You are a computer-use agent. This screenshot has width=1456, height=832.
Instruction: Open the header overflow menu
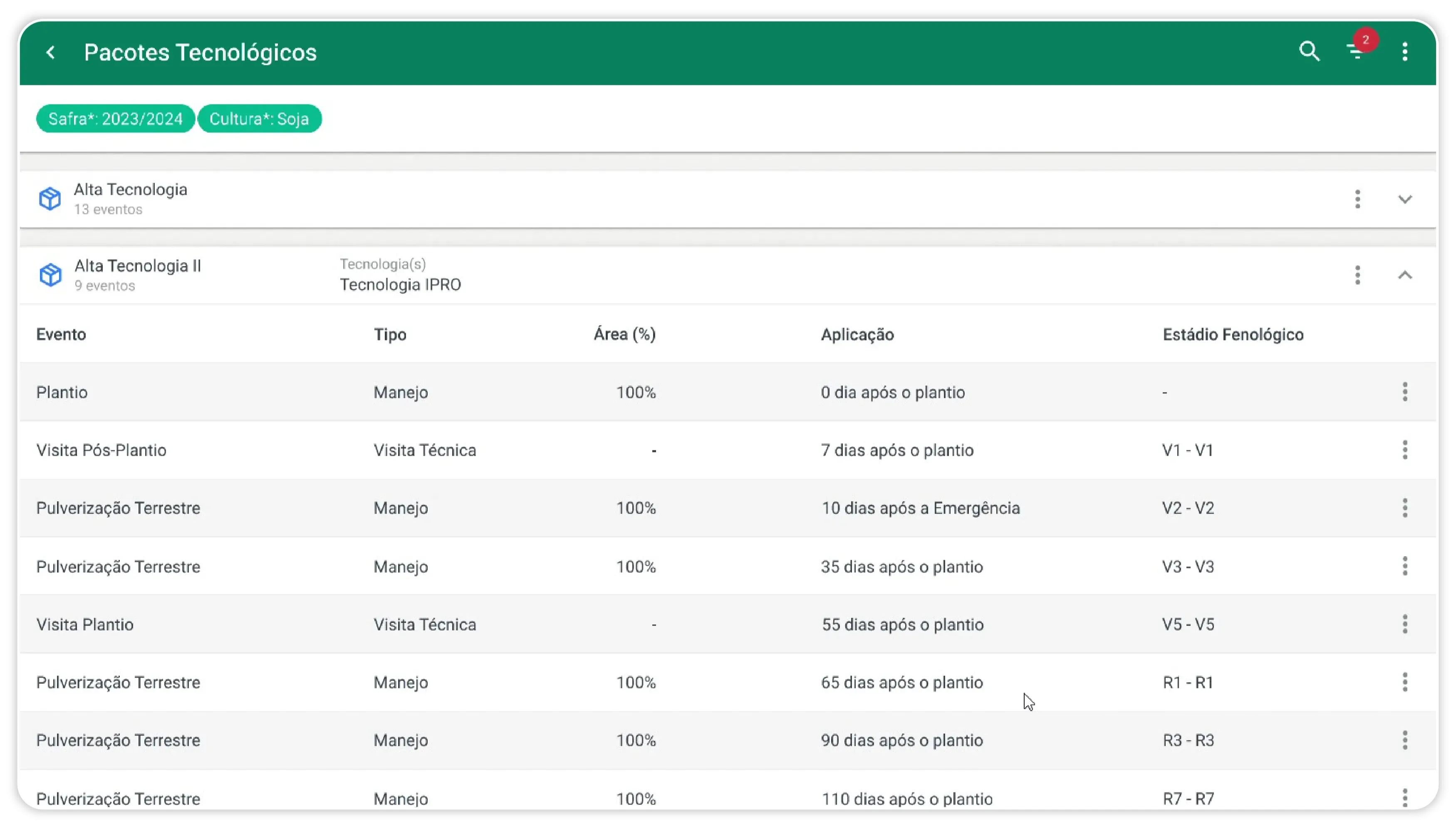point(1404,52)
